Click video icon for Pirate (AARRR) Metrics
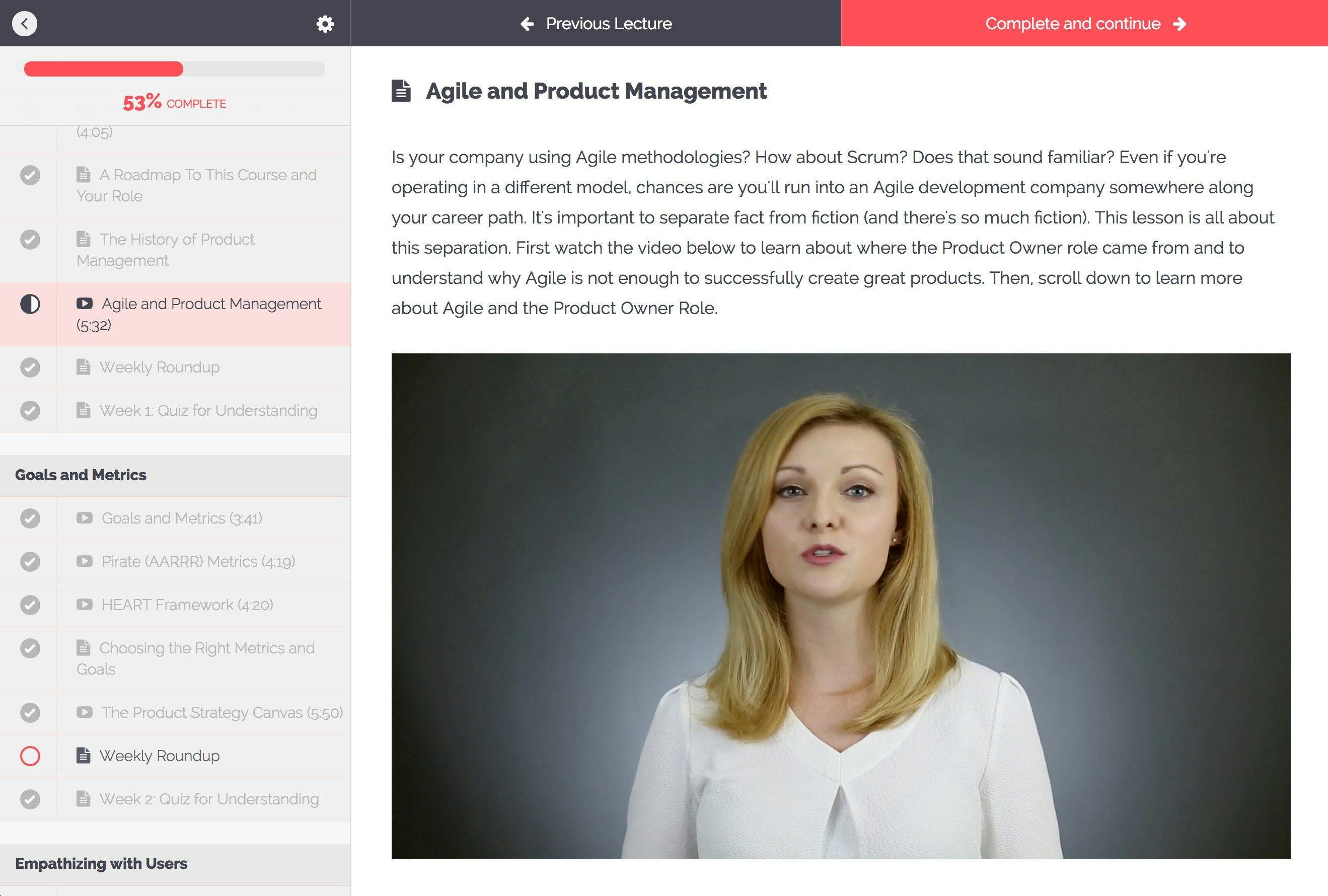Image resolution: width=1328 pixels, height=896 pixels. (85, 561)
